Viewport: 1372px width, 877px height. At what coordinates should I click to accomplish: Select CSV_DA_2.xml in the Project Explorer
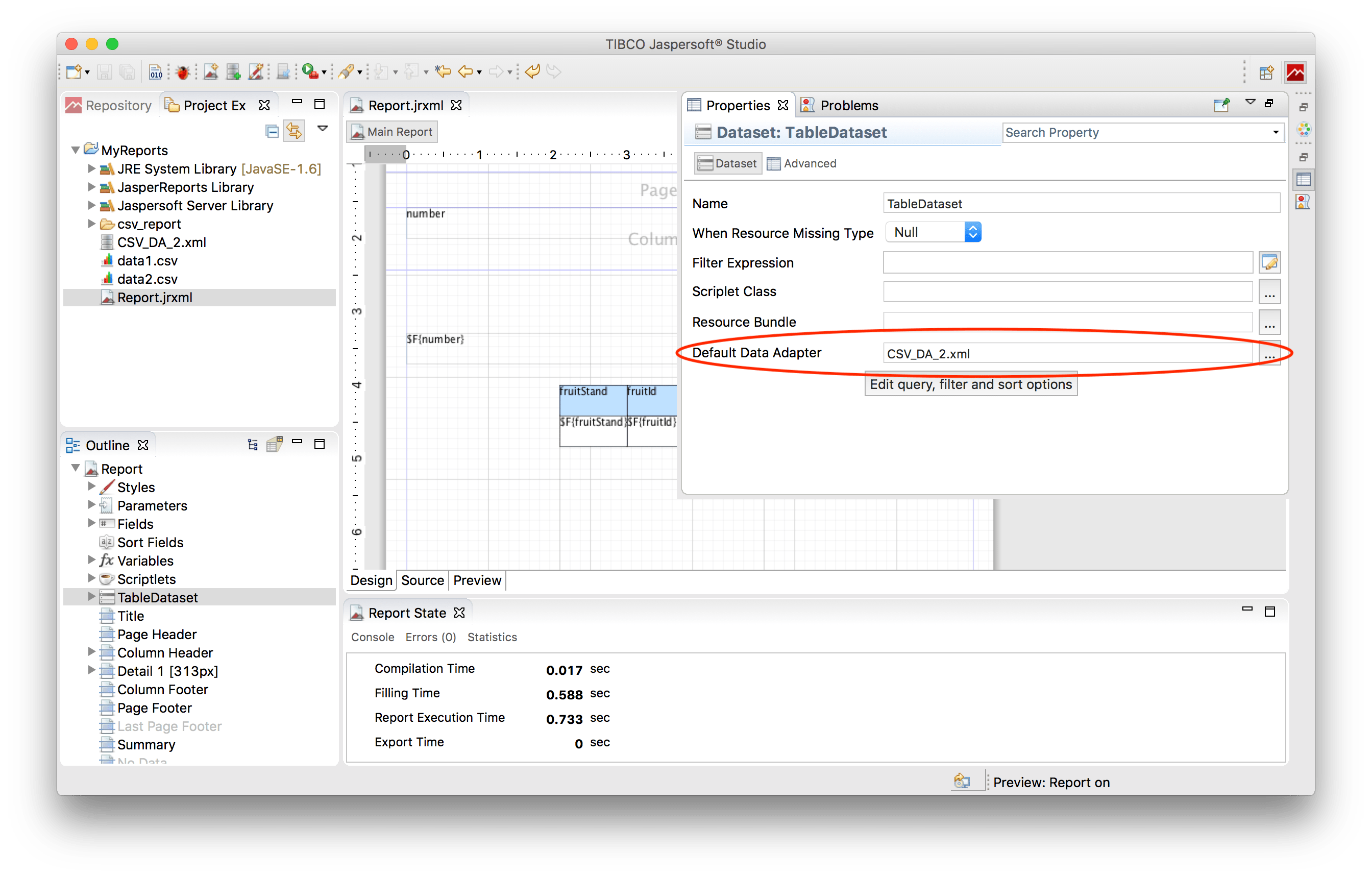161,241
